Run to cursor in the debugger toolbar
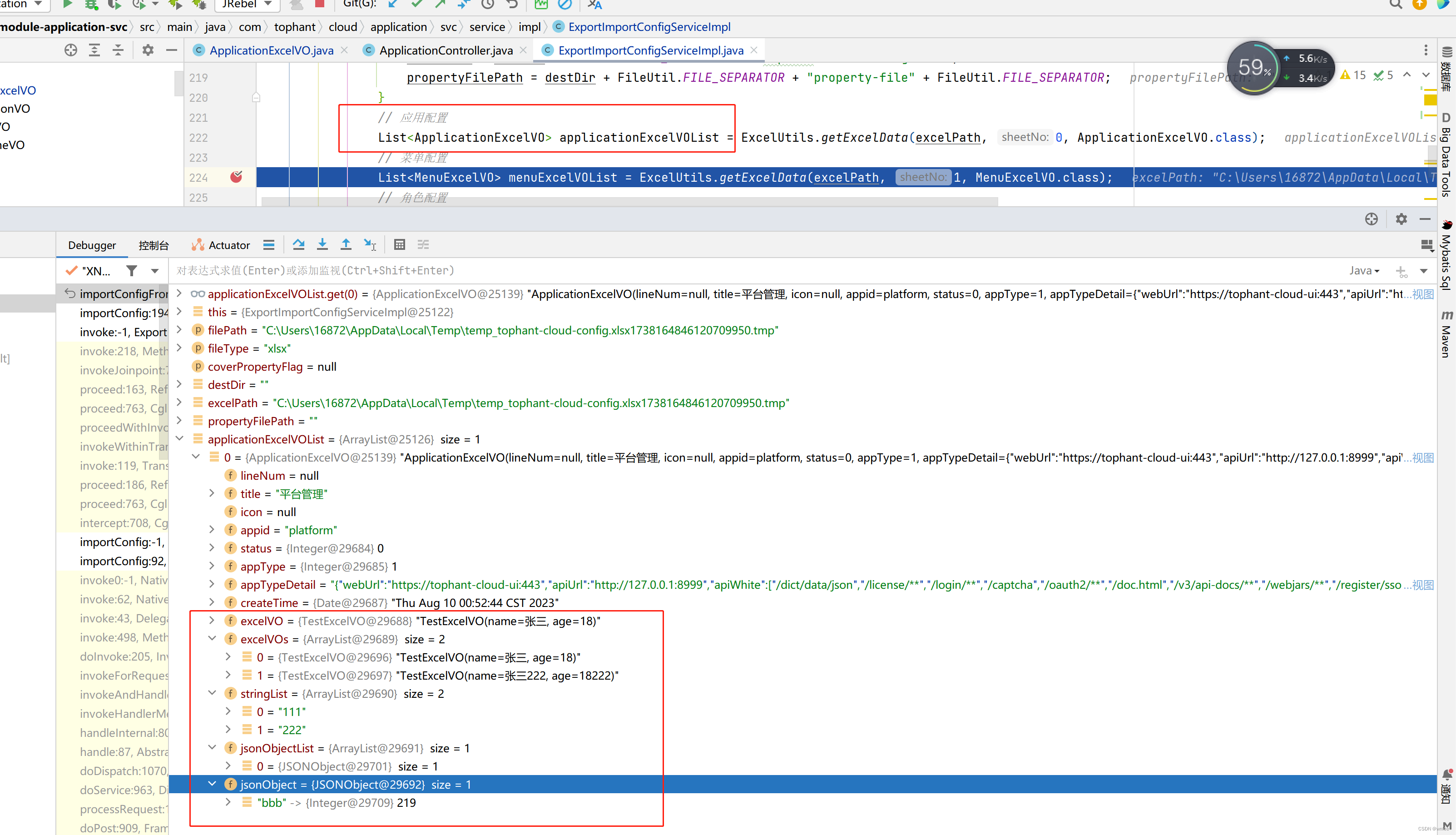Screen dimensions: 1456x835 tap(370, 244)
